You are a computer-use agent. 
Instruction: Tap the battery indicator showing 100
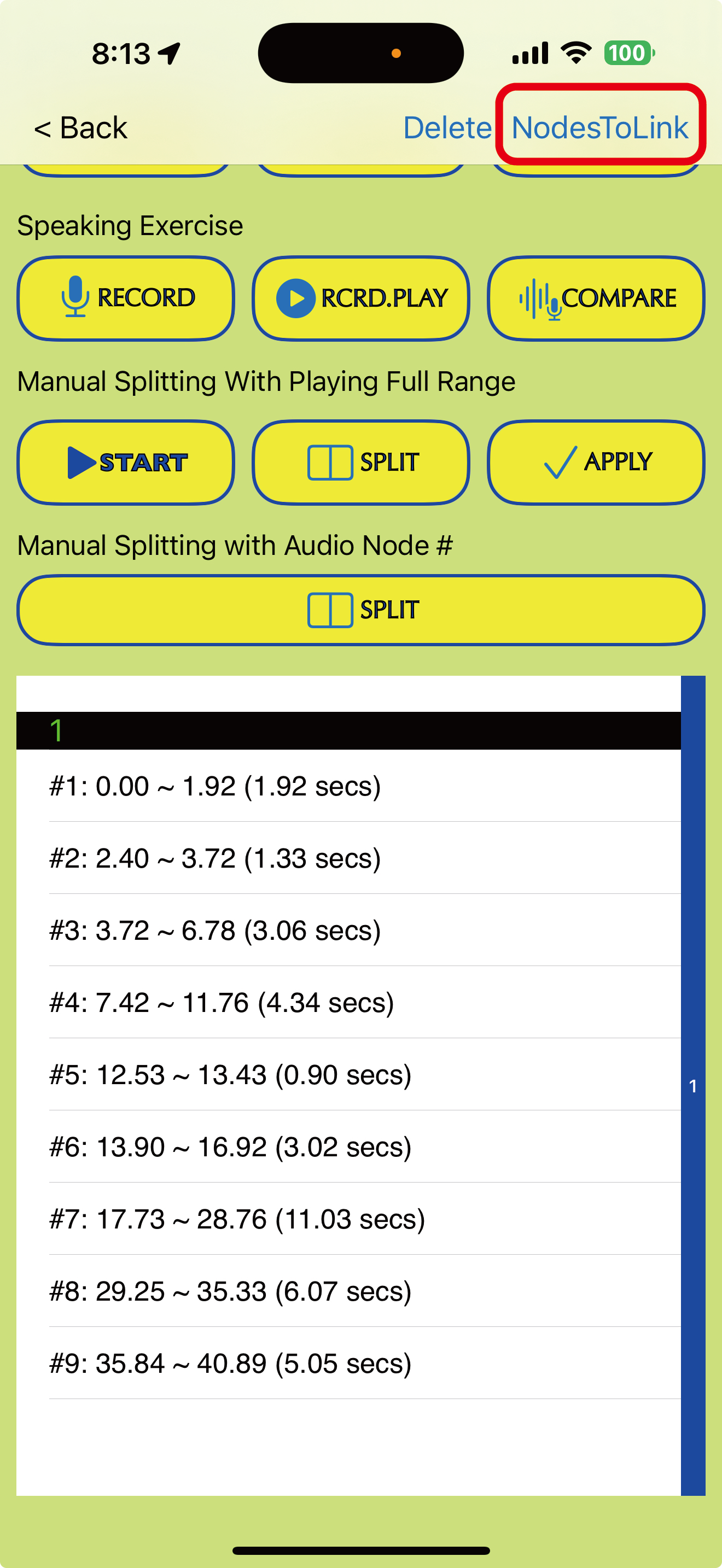tap(628, 53)
